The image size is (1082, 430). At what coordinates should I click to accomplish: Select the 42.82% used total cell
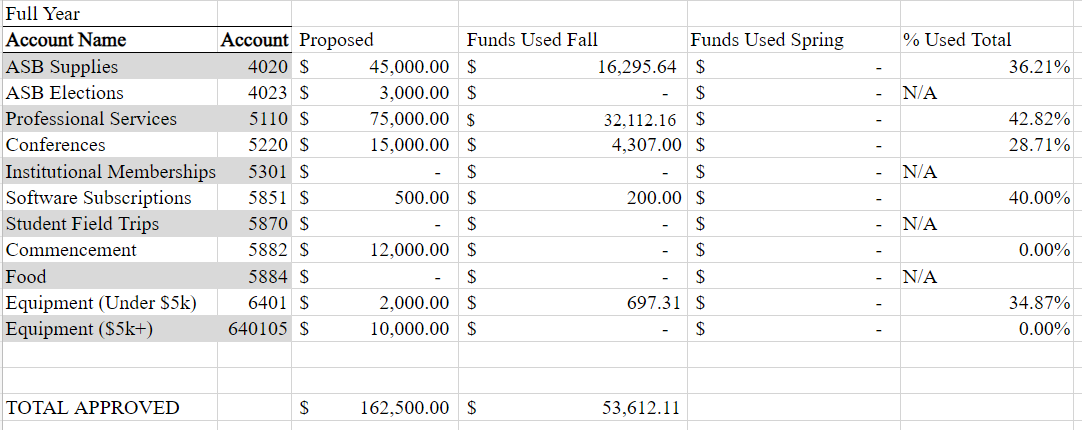[x=991, y=119]
